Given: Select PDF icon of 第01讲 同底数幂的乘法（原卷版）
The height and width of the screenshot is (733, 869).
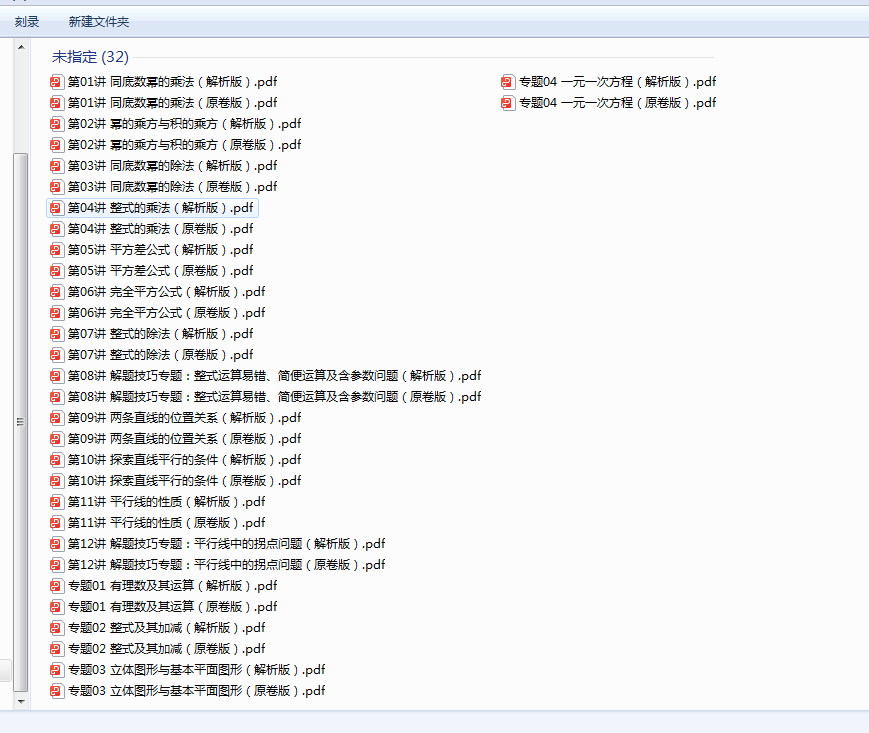Looking at the screenshot, I should 57,103.
